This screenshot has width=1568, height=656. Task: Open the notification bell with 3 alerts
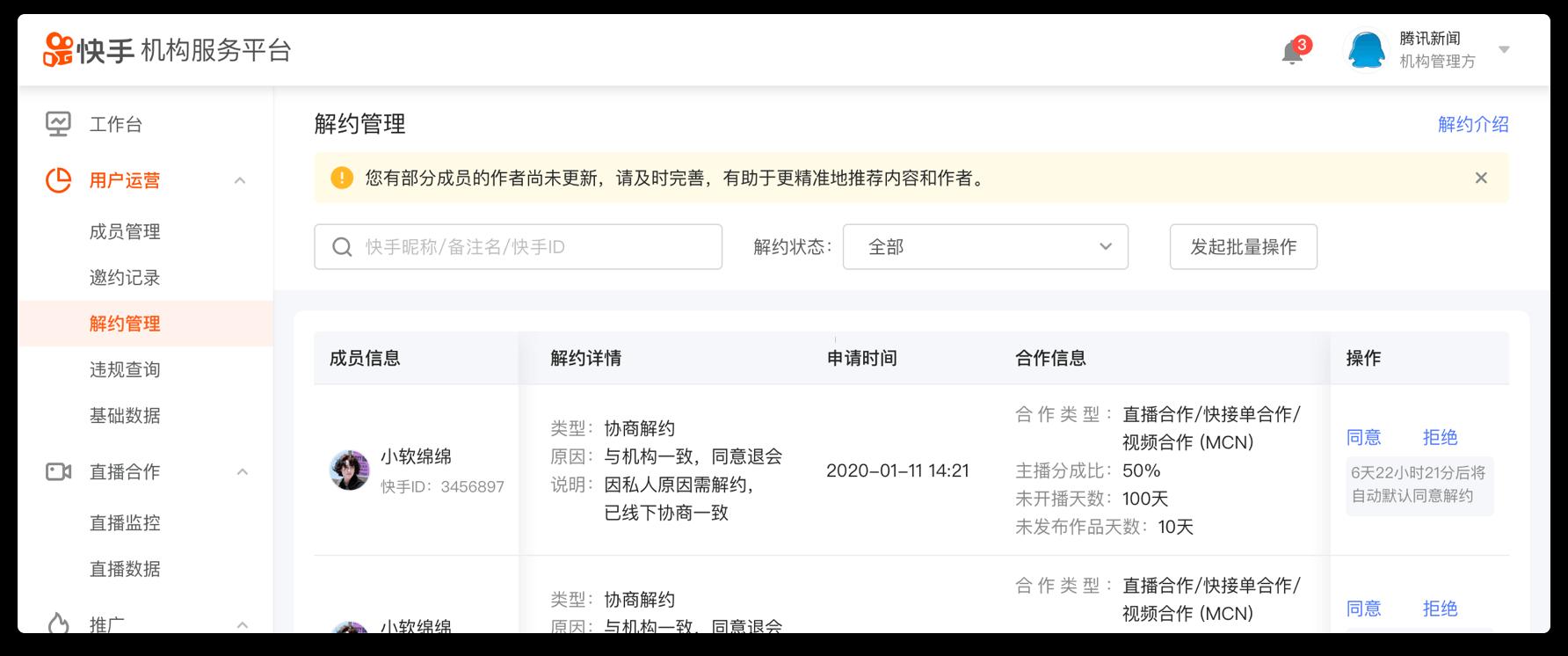coord(1291,52)
